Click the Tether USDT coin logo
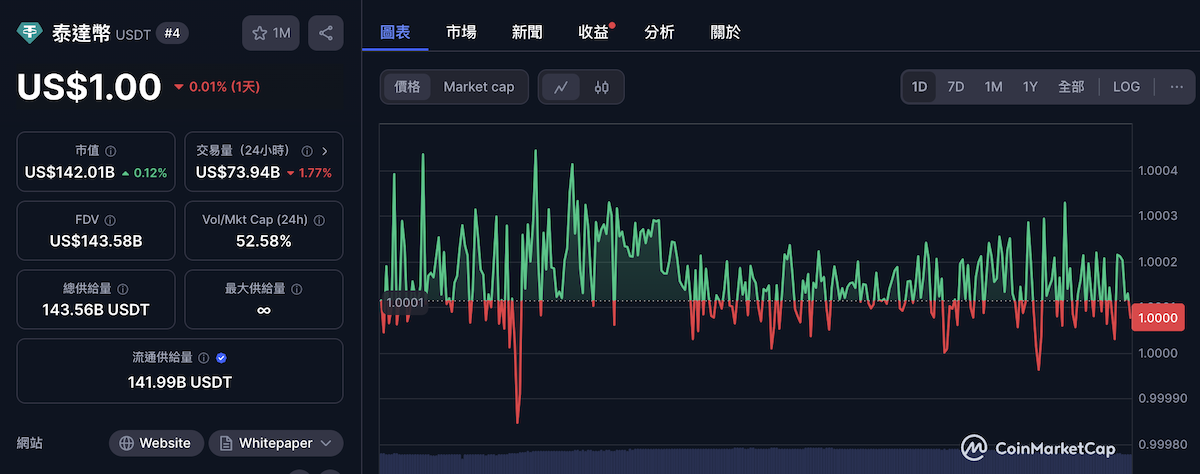This screenshot has height=474, width=1200. coord(30,33)
